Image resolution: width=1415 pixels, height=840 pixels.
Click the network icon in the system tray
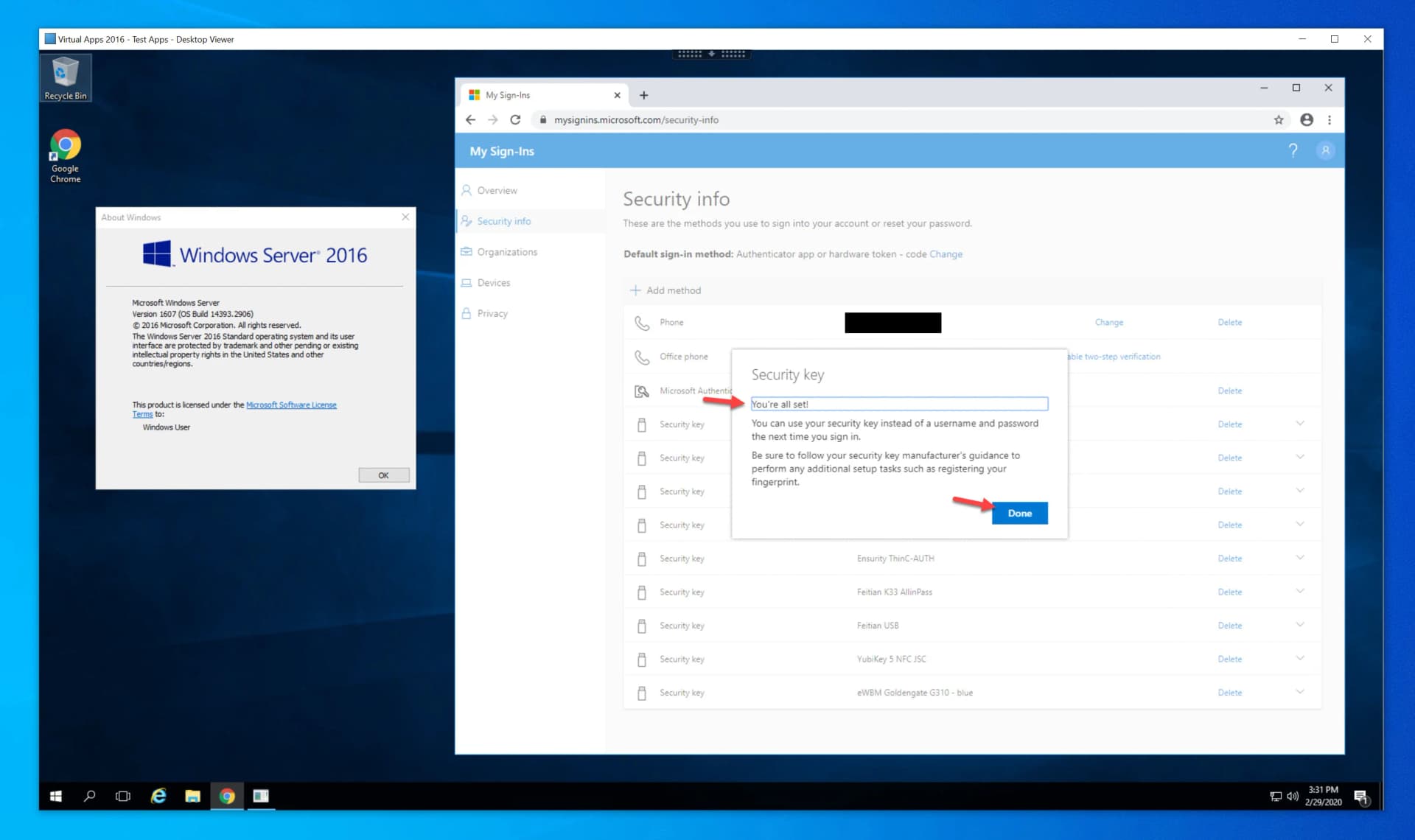pos(1276,797)
